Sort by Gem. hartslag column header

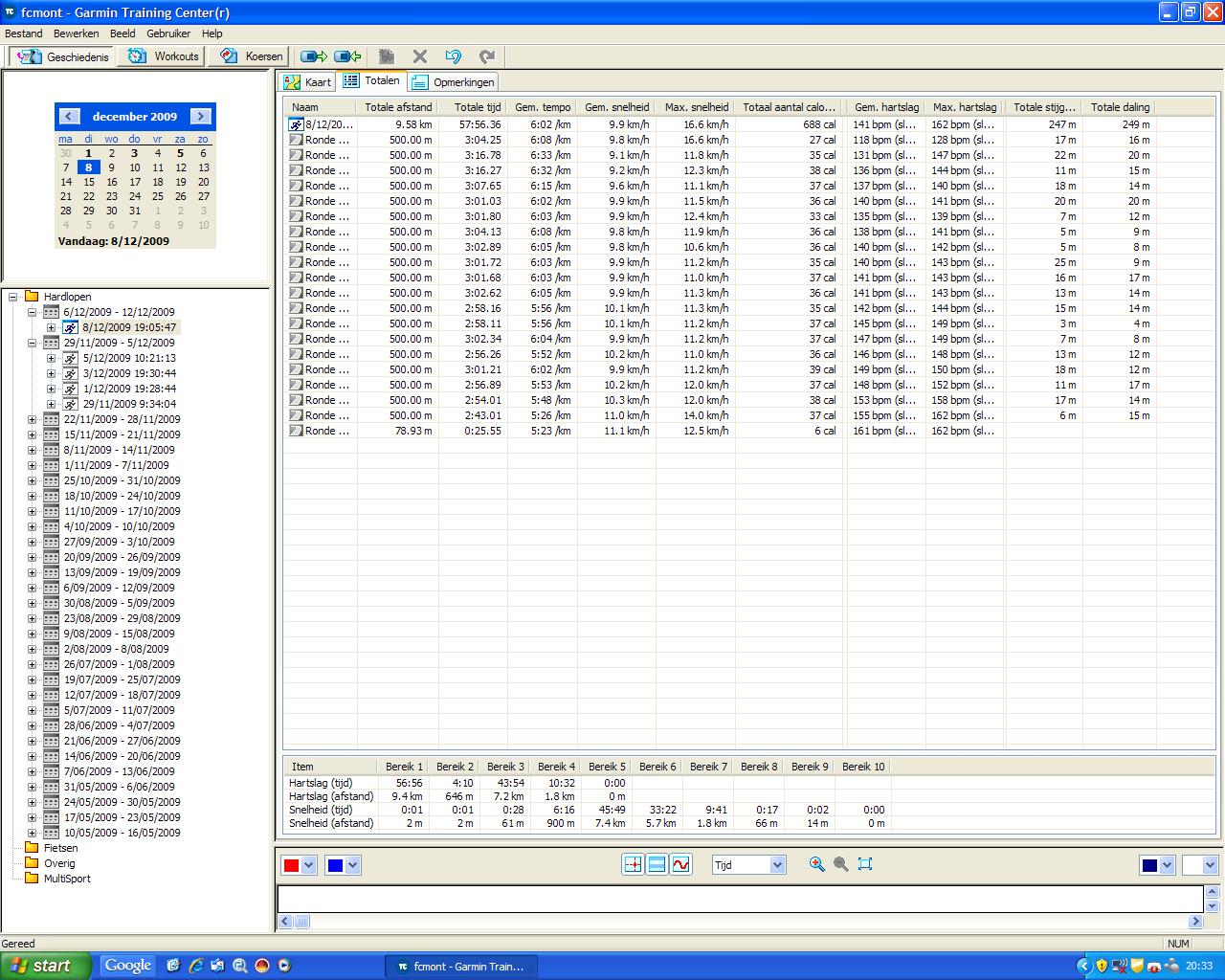(x=886, y=107)
